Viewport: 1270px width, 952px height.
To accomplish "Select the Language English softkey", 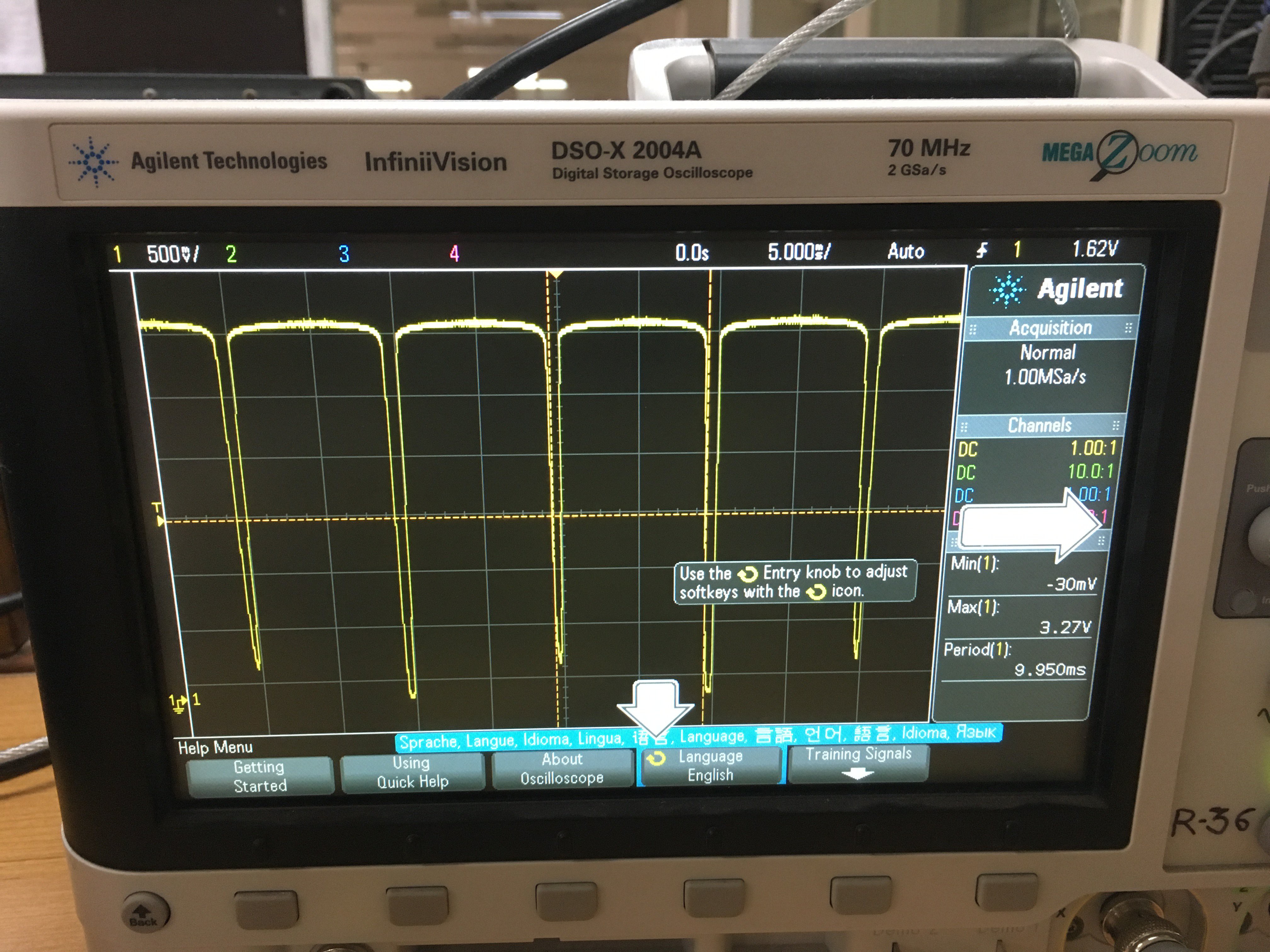I will 711,766.
